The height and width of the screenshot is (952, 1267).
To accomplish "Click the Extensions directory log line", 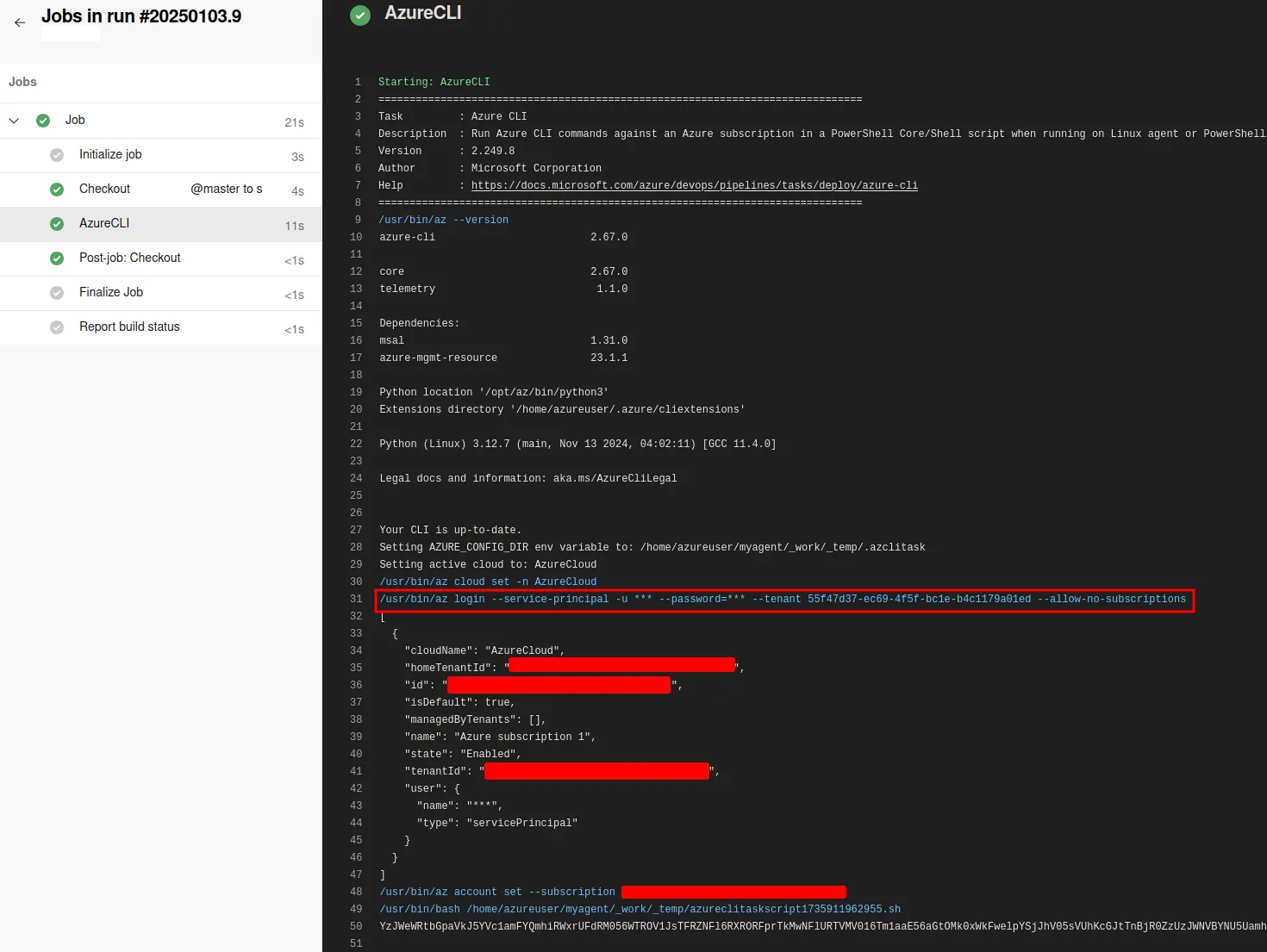I will coord(562,409).
